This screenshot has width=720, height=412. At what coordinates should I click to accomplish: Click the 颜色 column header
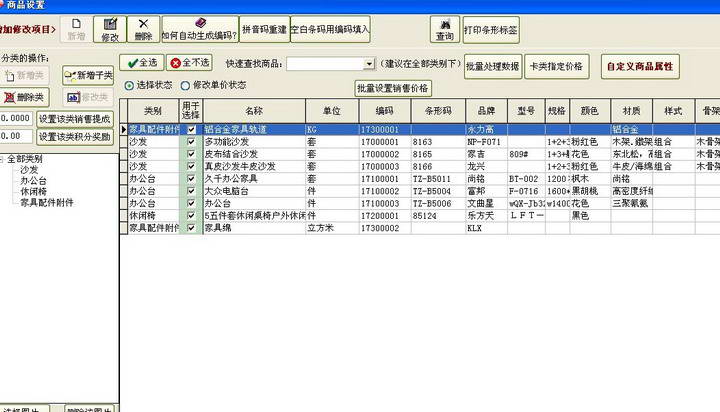[x=590, y=111]
